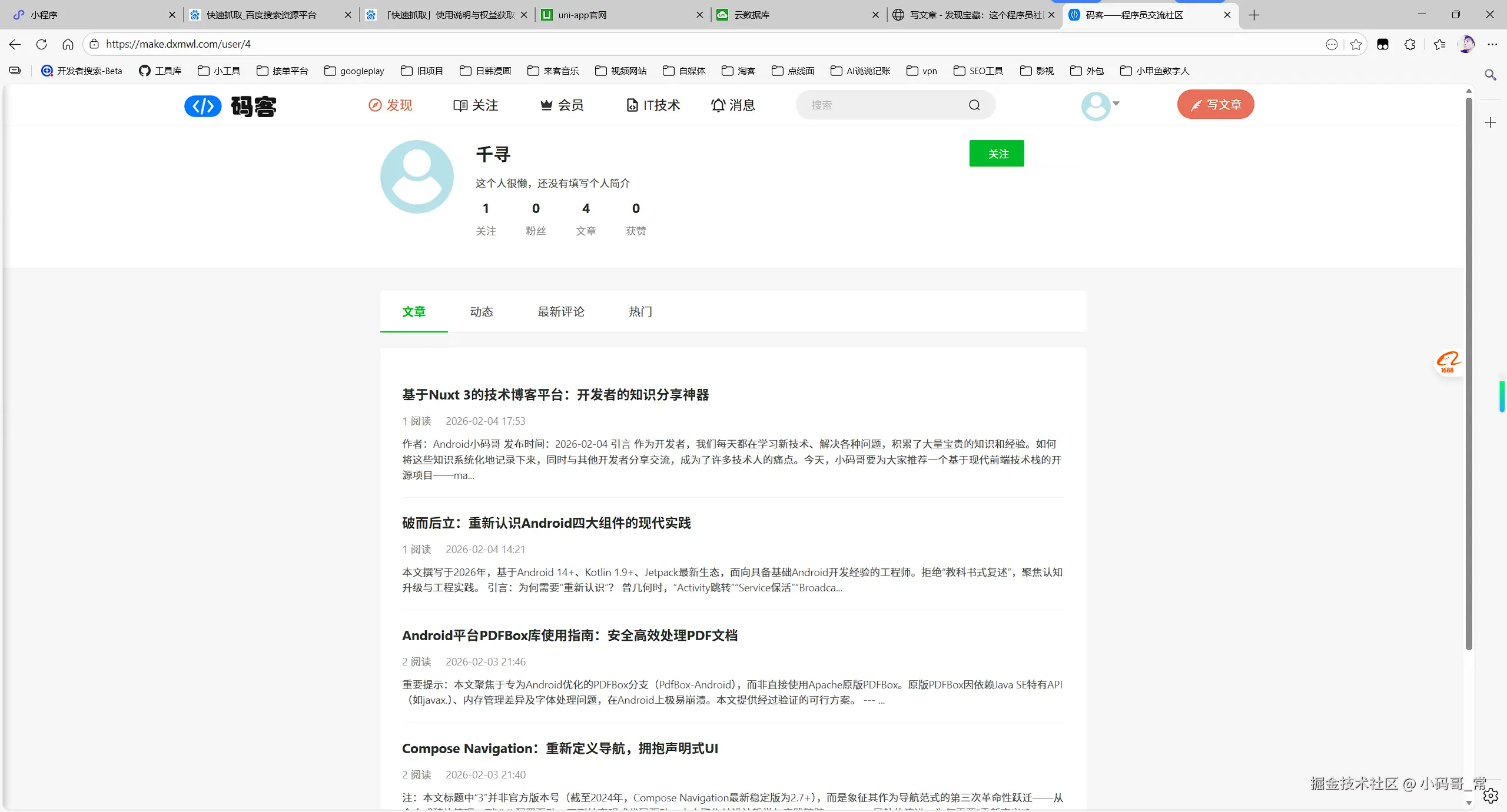Open the SEO工具 bookmark folder
Screen dimensions: 1507x812
978,71
